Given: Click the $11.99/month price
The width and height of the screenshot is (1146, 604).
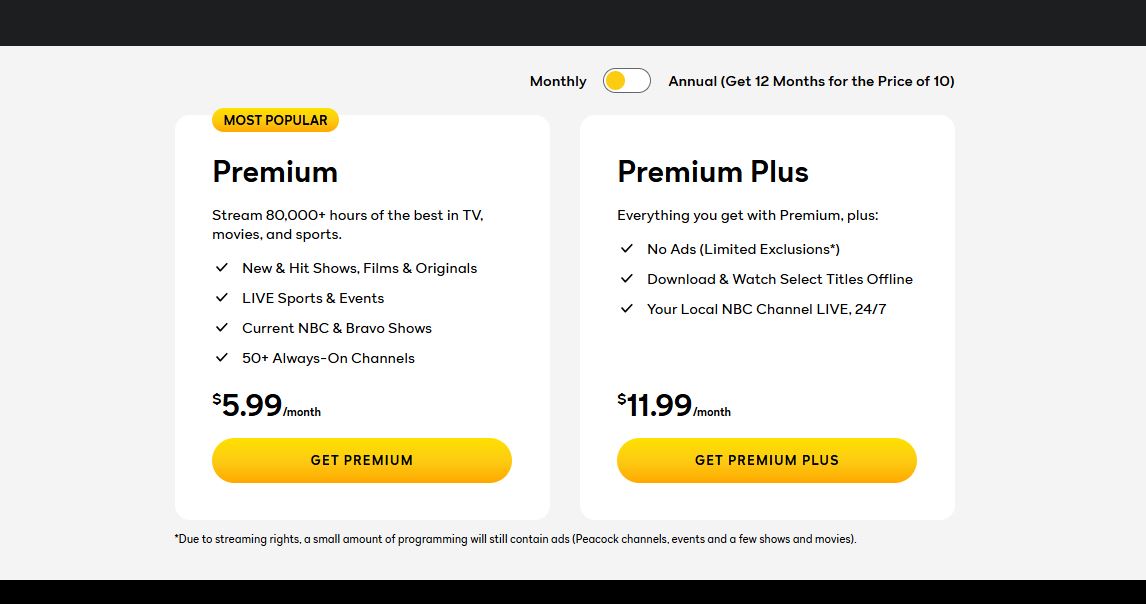Looking at the screenshot, I should (x=674, y=405).
